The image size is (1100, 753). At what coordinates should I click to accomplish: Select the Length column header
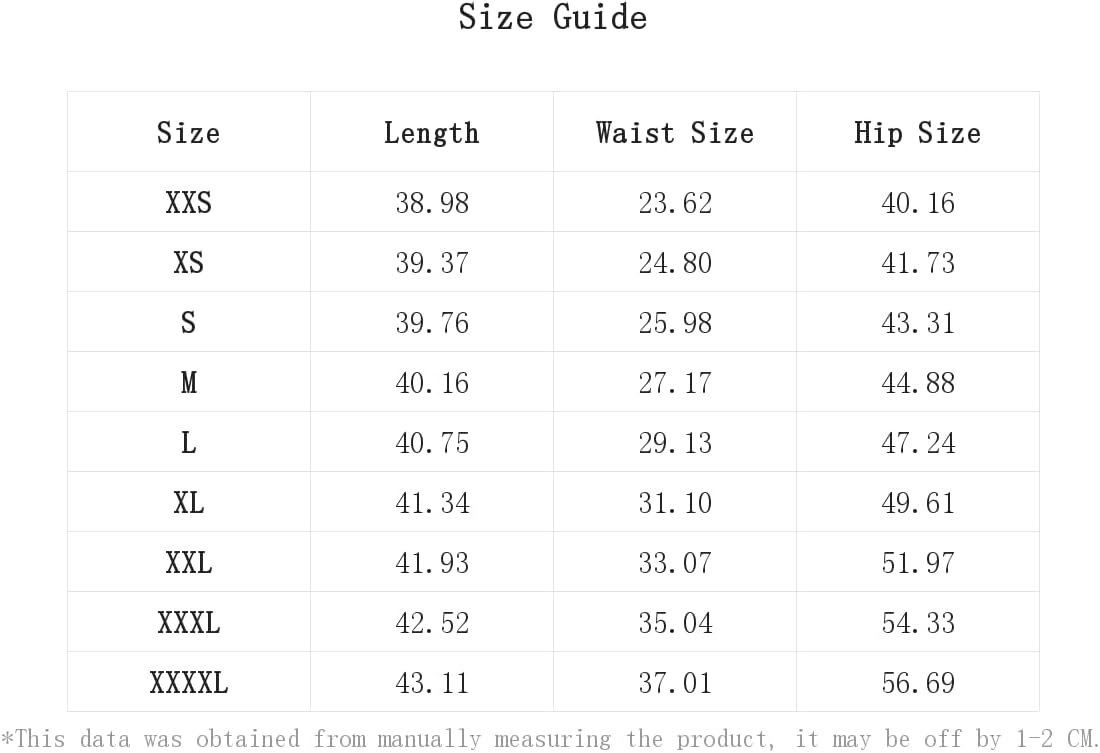pyautogui.click(x=431, y=133)
